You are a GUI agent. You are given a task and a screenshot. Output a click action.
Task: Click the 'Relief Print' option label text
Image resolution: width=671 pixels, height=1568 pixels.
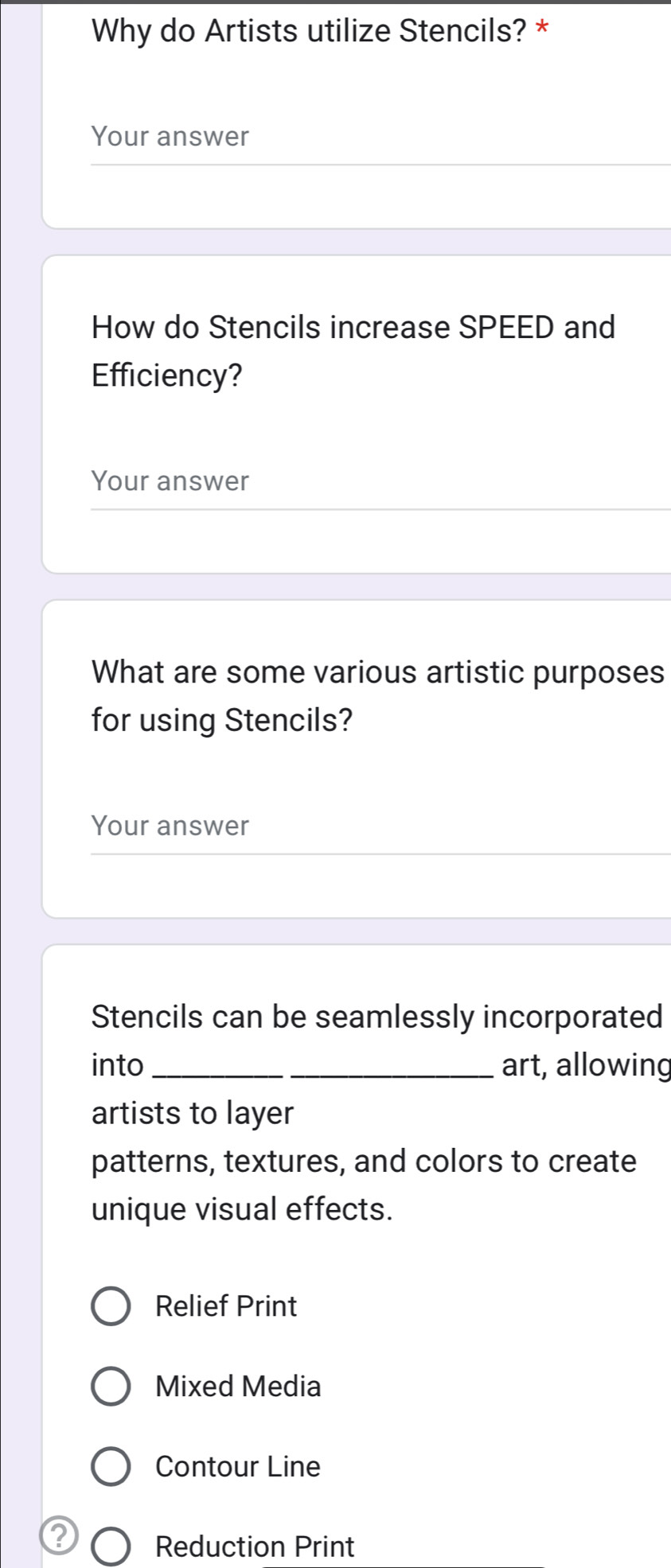pos(226,1306)
